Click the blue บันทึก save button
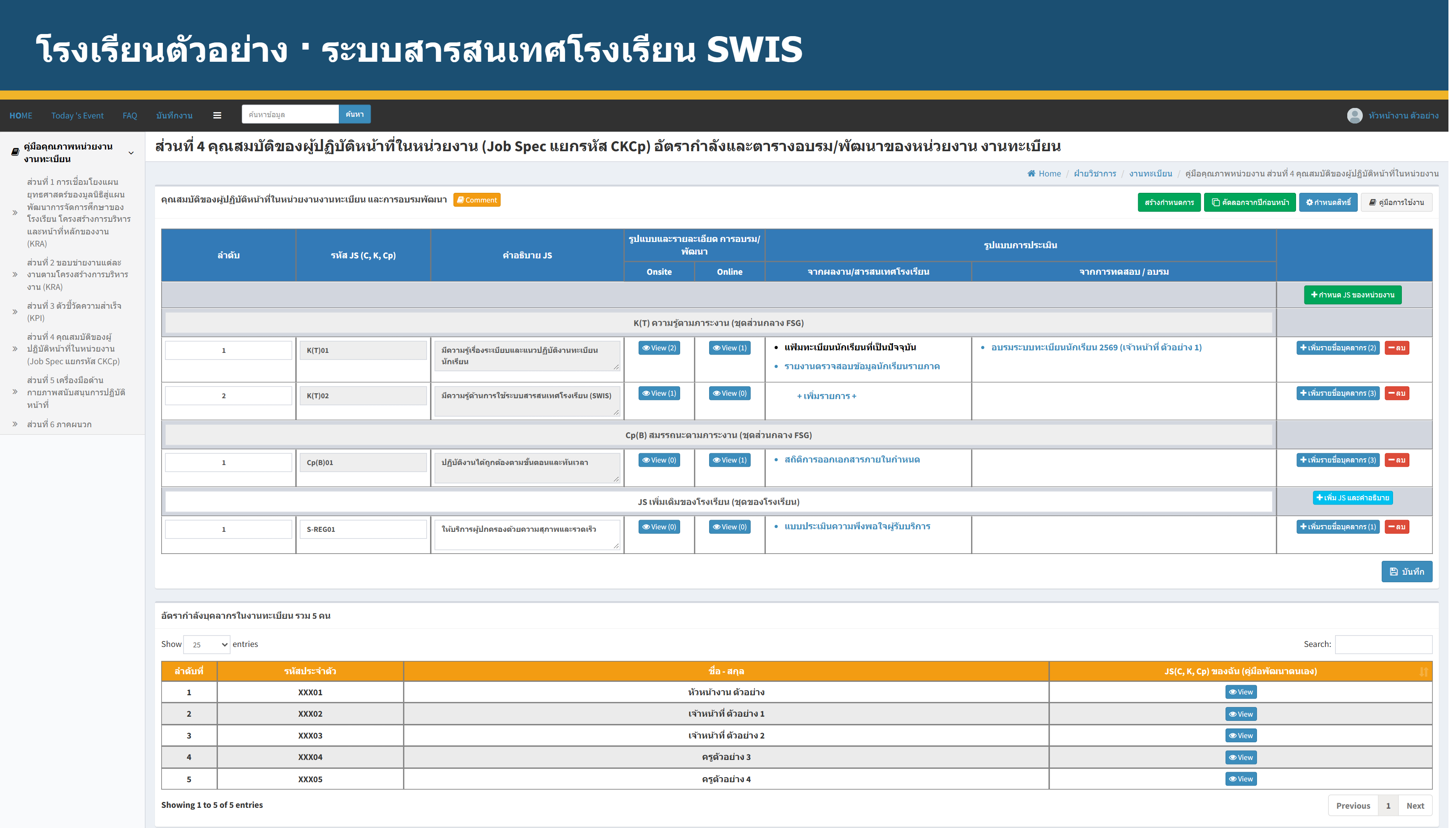The height and width of the screenshot is (828, 1456). (1406, 571)
